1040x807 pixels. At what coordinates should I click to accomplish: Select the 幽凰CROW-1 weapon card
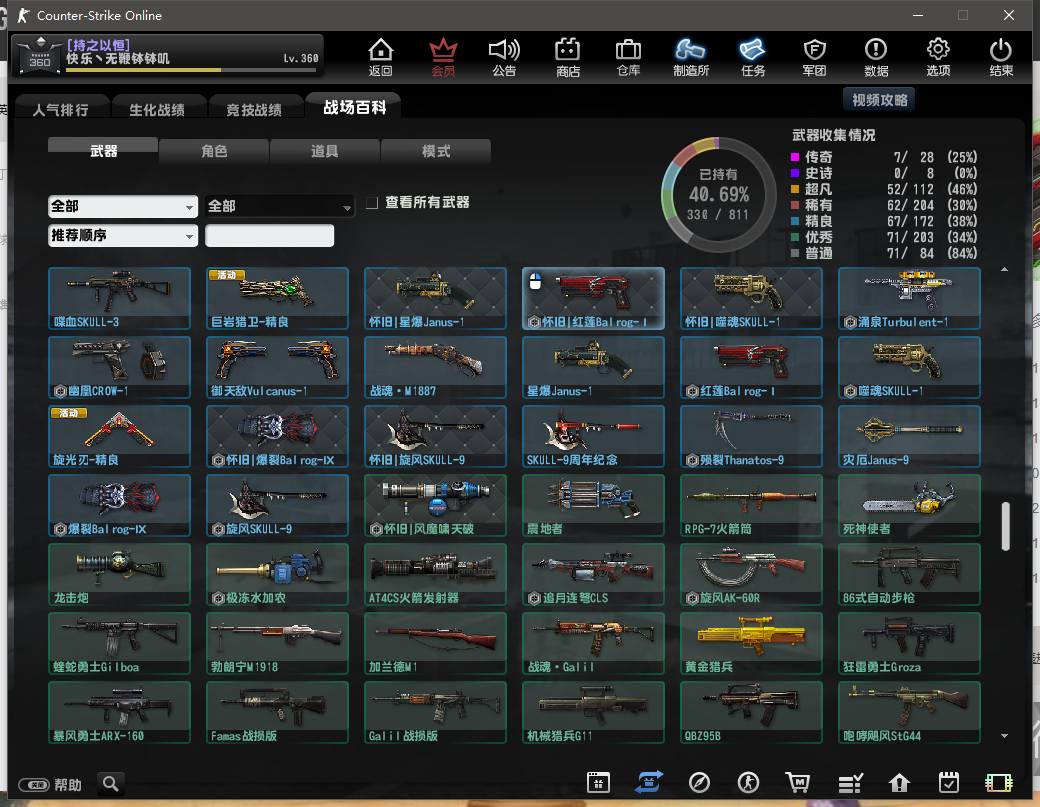(119, 367)
